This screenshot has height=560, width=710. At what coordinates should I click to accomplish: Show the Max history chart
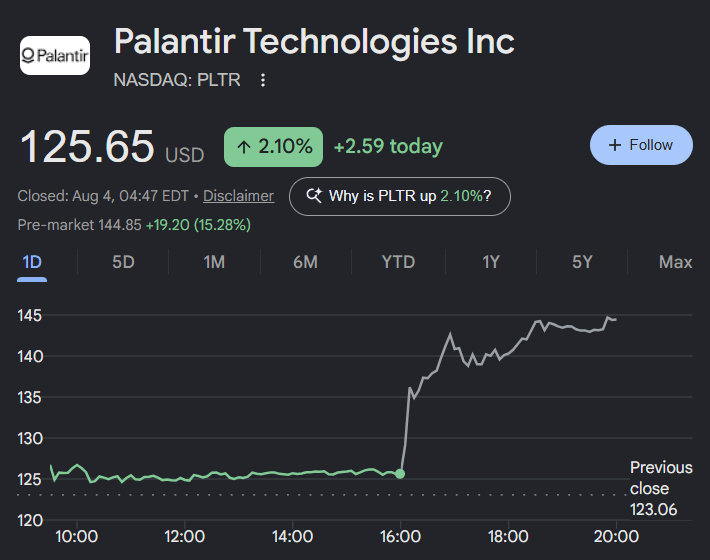(676, 262)
